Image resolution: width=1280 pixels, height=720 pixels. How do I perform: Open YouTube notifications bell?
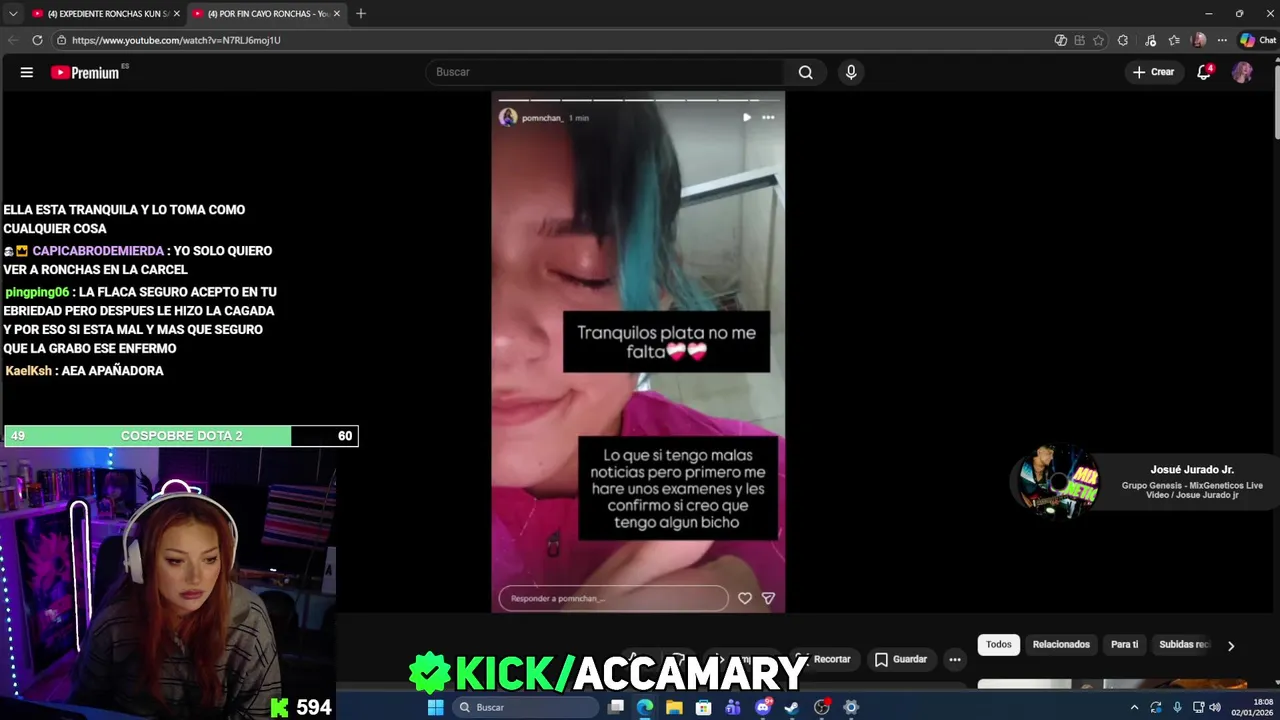click(1205, 72)
